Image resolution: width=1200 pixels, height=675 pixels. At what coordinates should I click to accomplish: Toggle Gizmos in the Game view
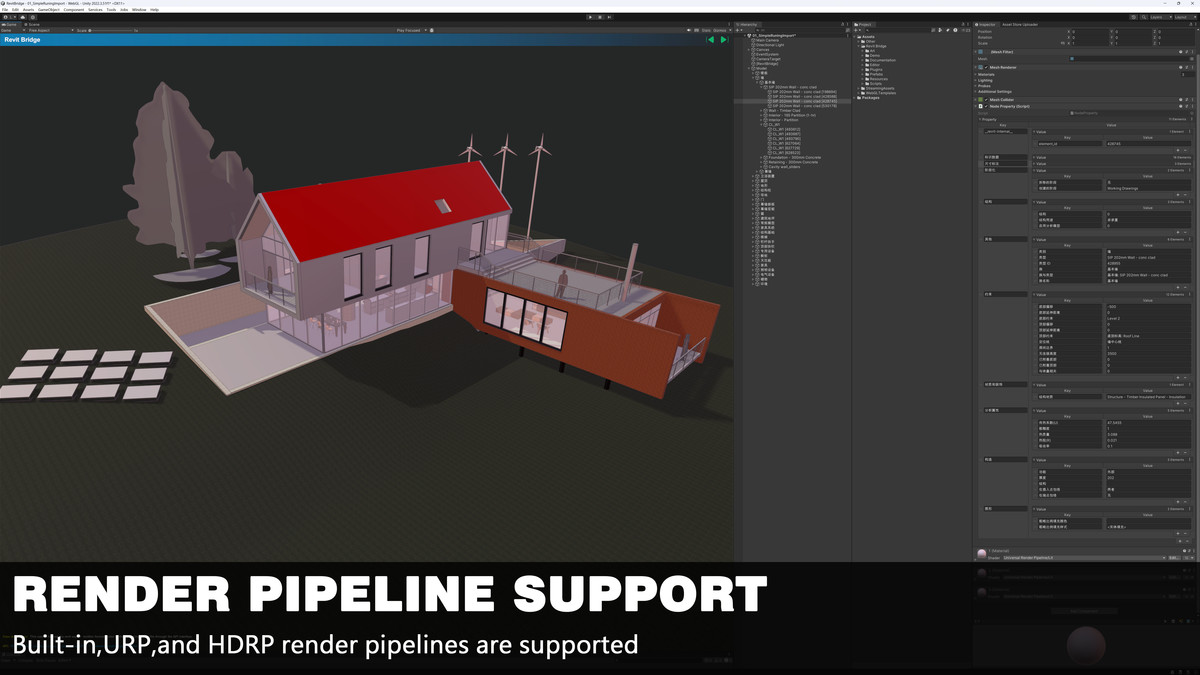719,30
